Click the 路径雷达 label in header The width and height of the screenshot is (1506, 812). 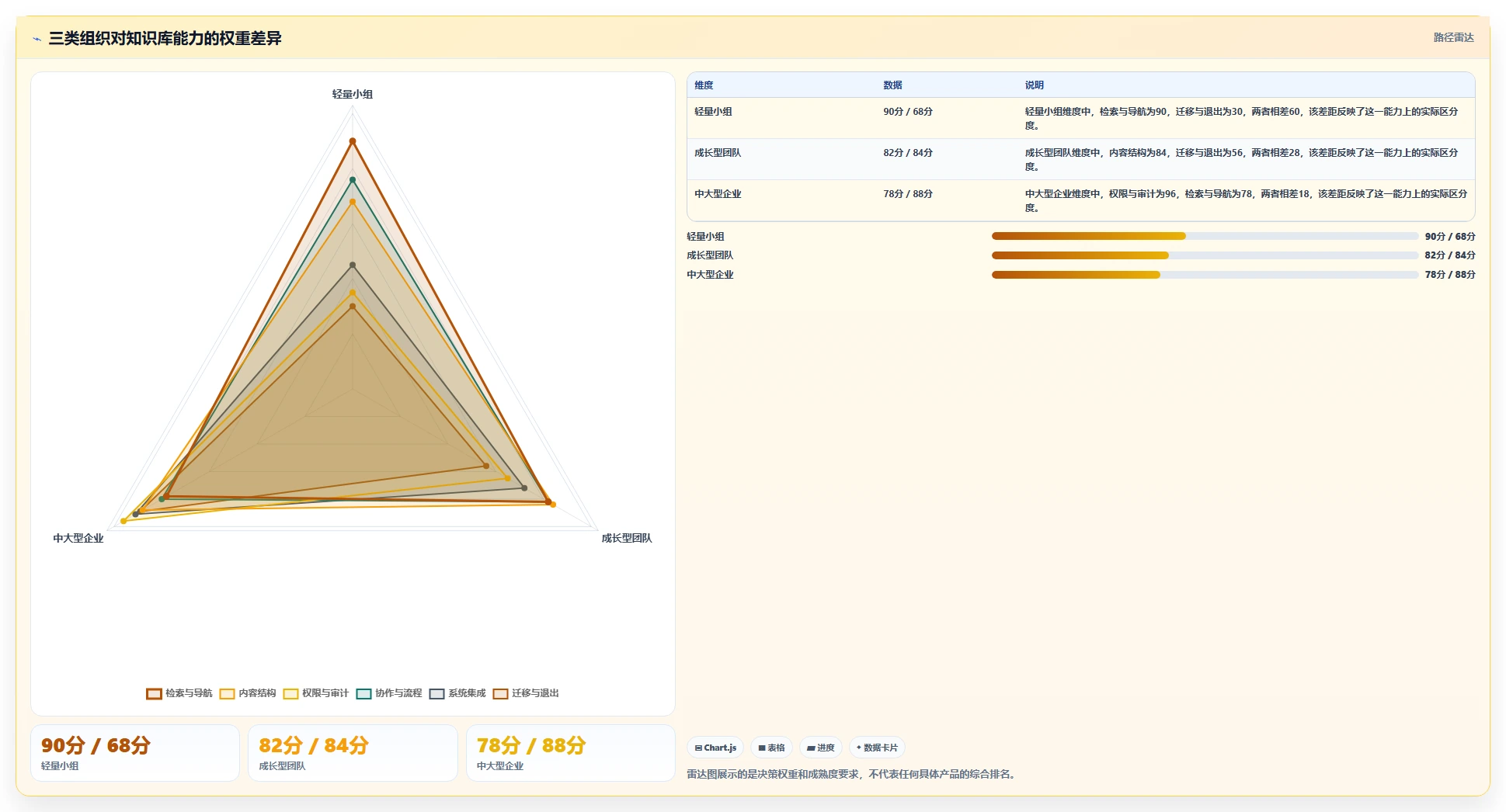[x=1453, y=37]
